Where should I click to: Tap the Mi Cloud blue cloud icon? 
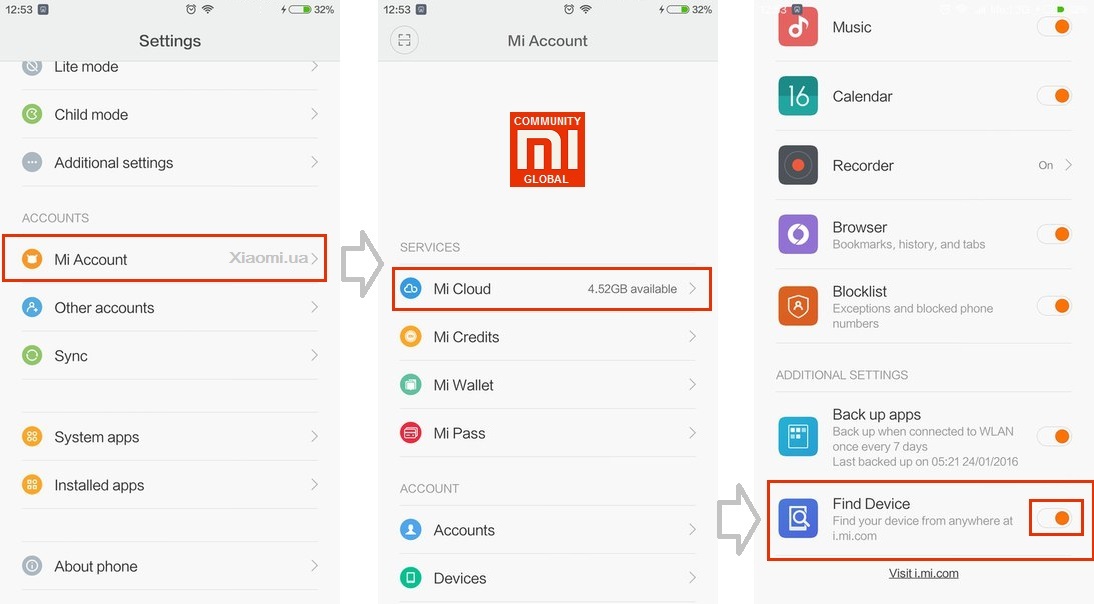(x=411, y=288)
